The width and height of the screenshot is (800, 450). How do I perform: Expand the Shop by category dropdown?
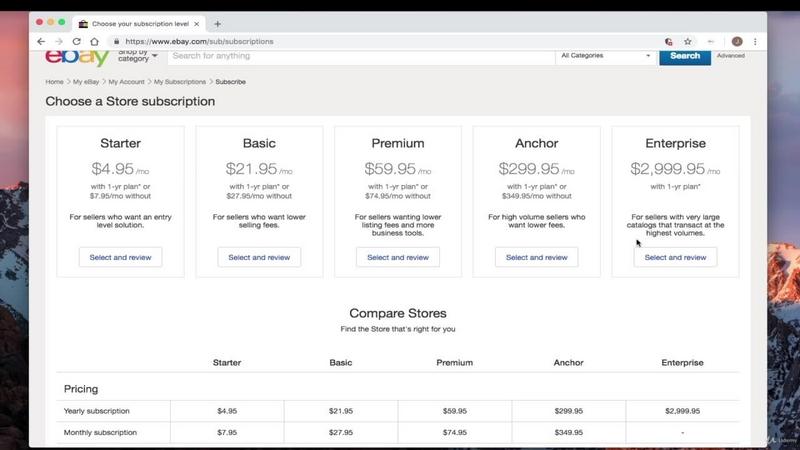point(137,56)
